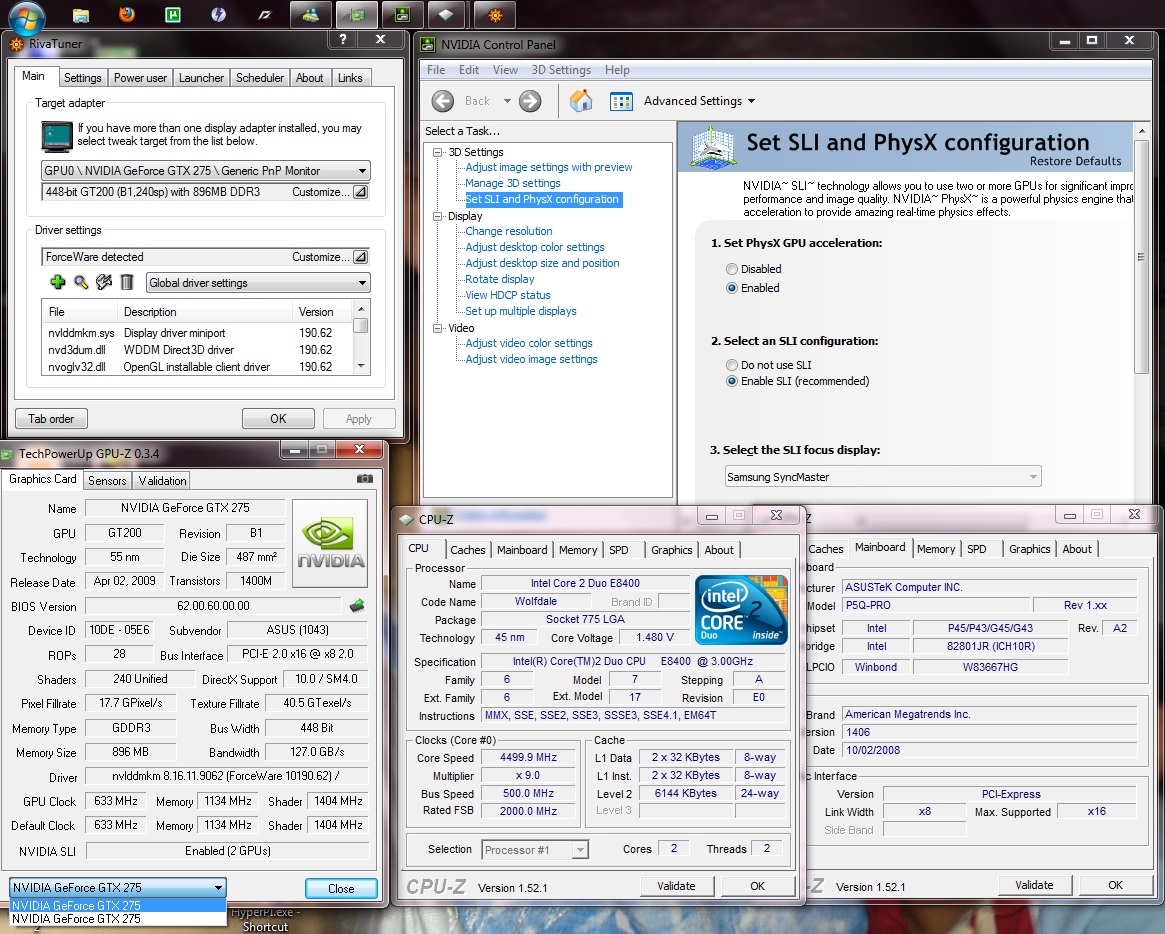1165x934 pixels.
Task: Select the Do not use SLI option
Action: (732, 365)
